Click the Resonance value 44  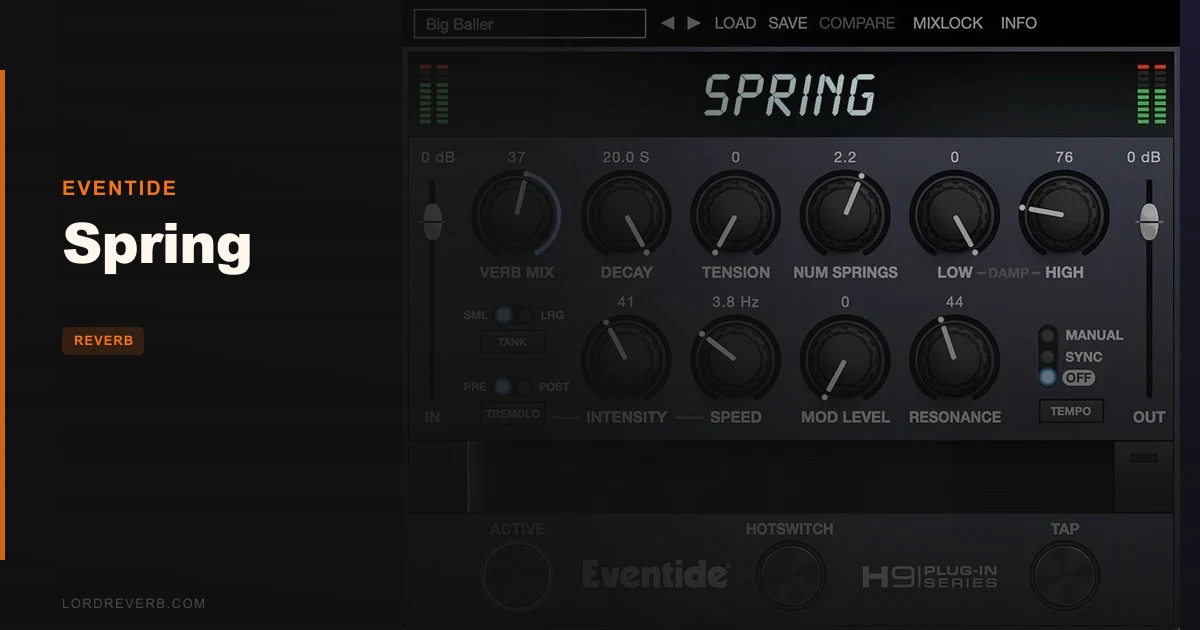pyautogui.click(x=954, y=302)
